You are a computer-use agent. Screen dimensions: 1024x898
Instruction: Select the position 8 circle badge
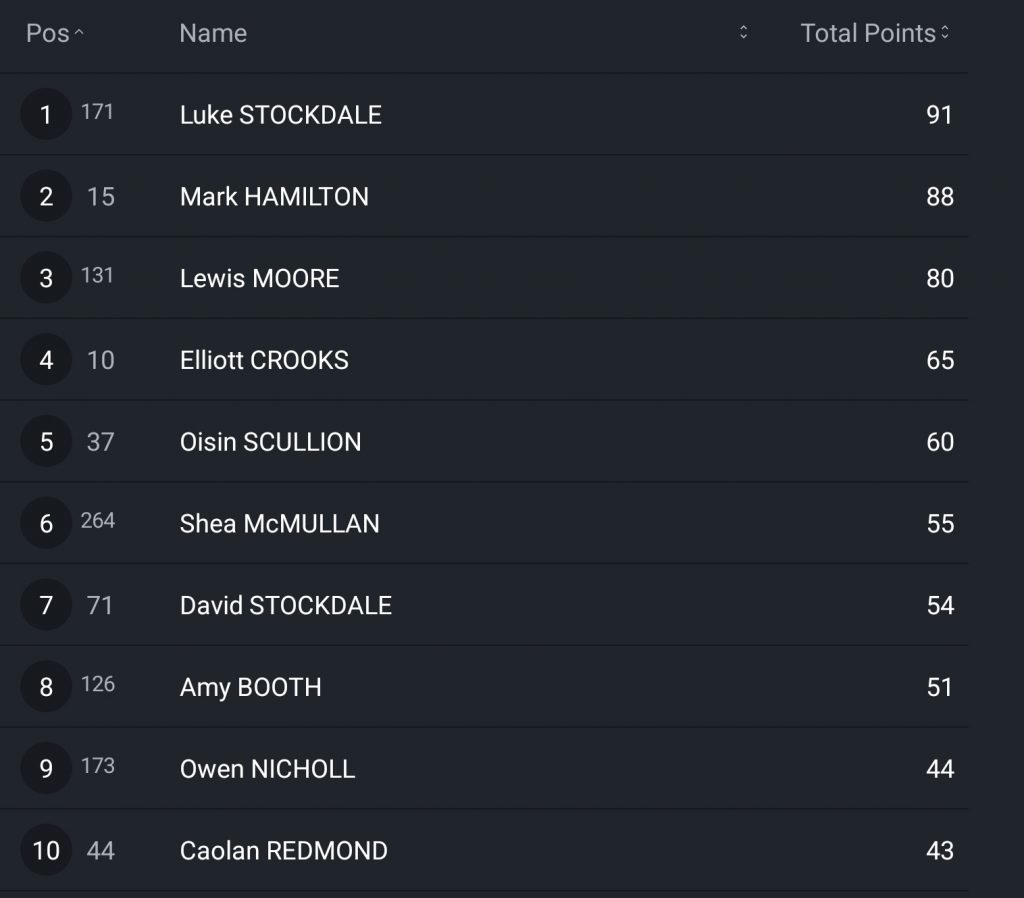(x=46, y=688)
